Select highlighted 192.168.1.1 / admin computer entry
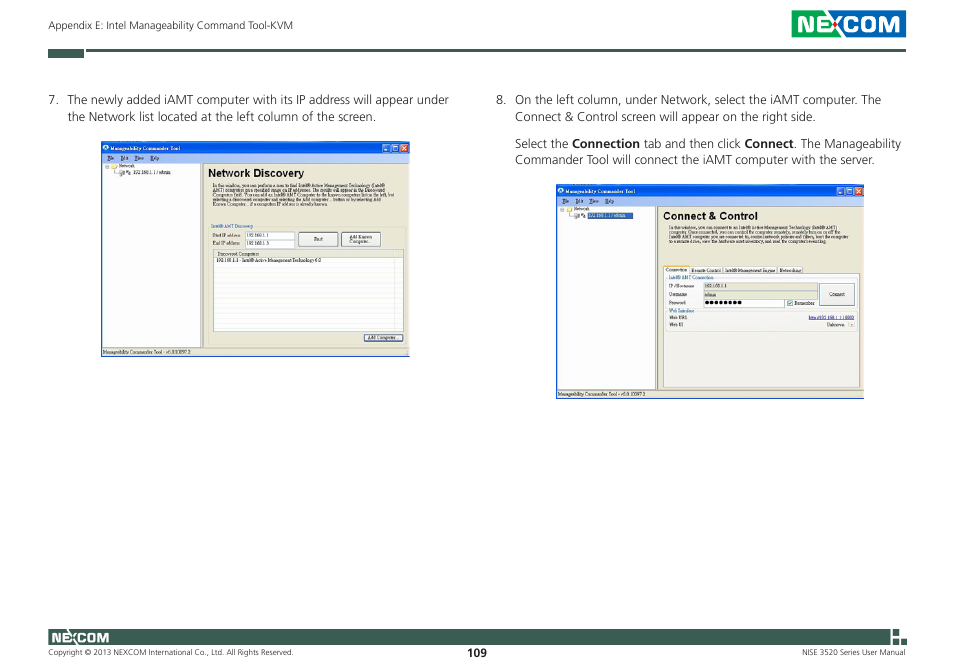 (x=610, y=216)
